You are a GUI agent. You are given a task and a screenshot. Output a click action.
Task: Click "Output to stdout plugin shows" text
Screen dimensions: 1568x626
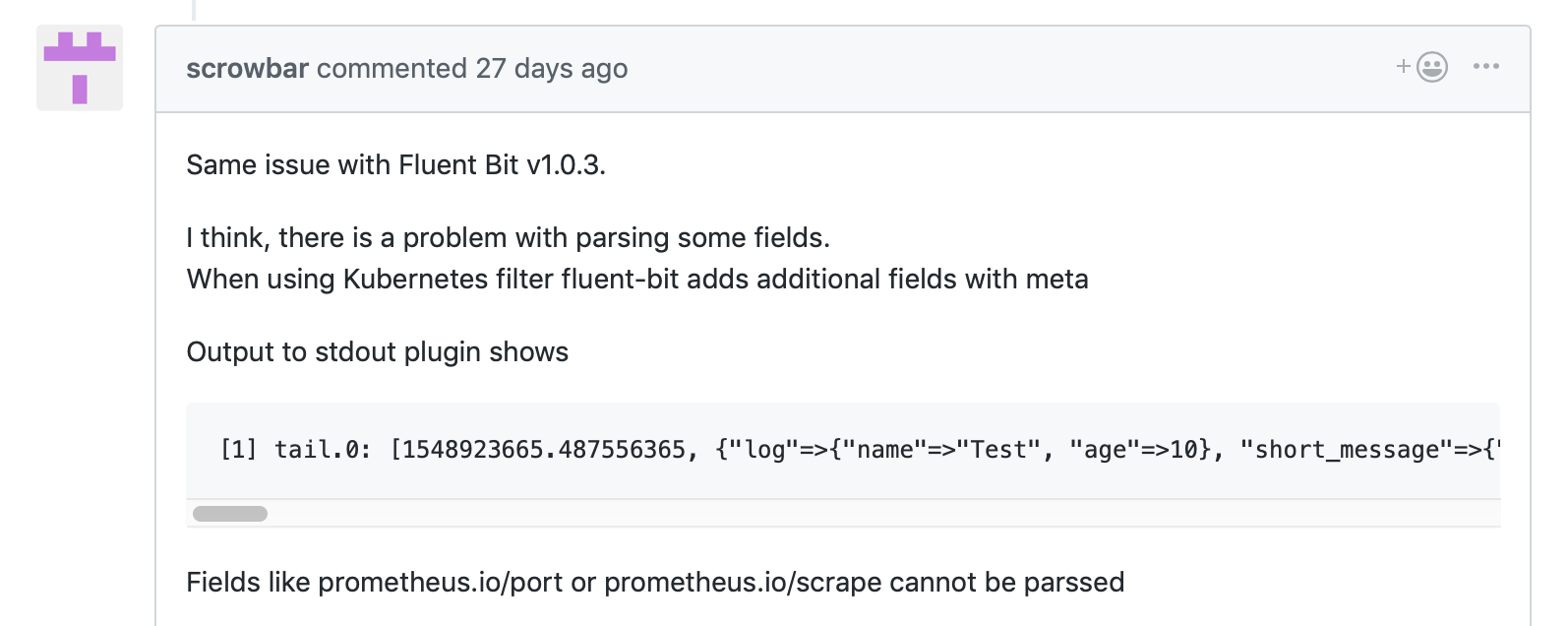point(377,352)
